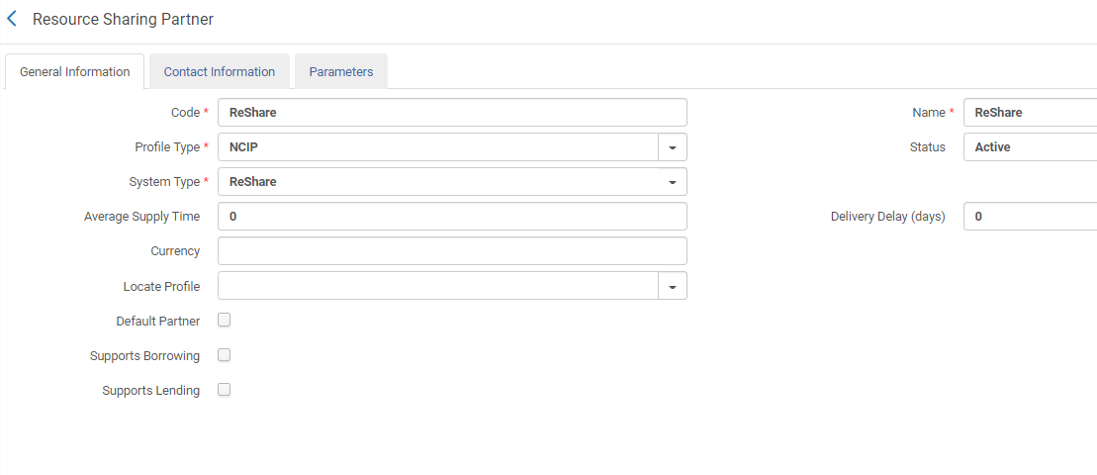Click the Supports Lending label
This screenshot has height=475, width=1097.
(151, 391)
